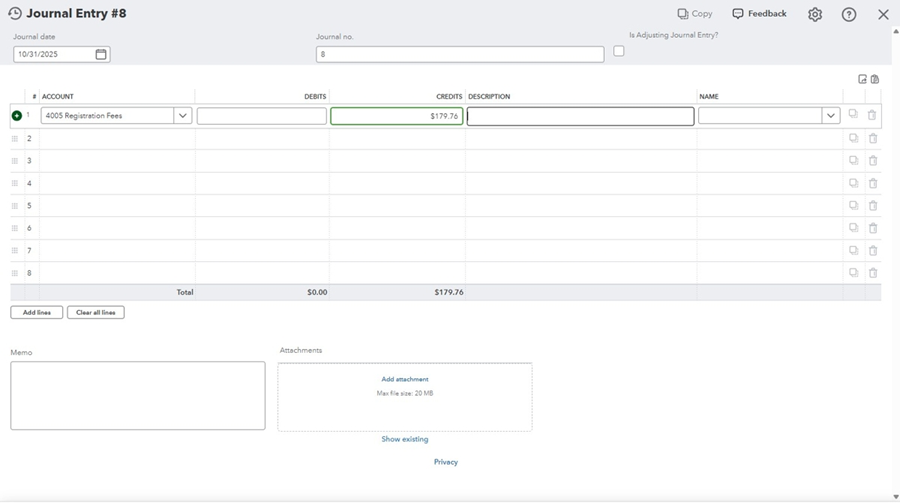Screen dimensions: 900x503
Task: Select the Description field on line 1
Action: pos(580,116)
